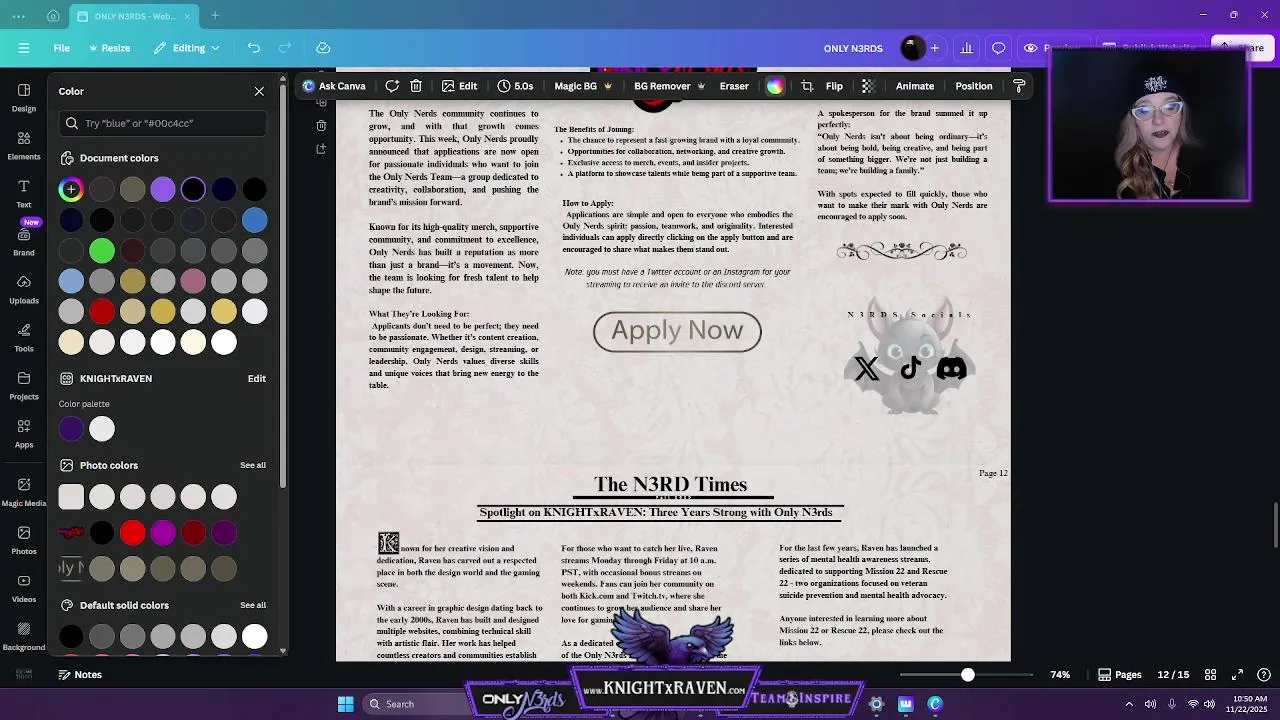Open the Tools panel
1280x720 pixels.
(x=24, y=337)
